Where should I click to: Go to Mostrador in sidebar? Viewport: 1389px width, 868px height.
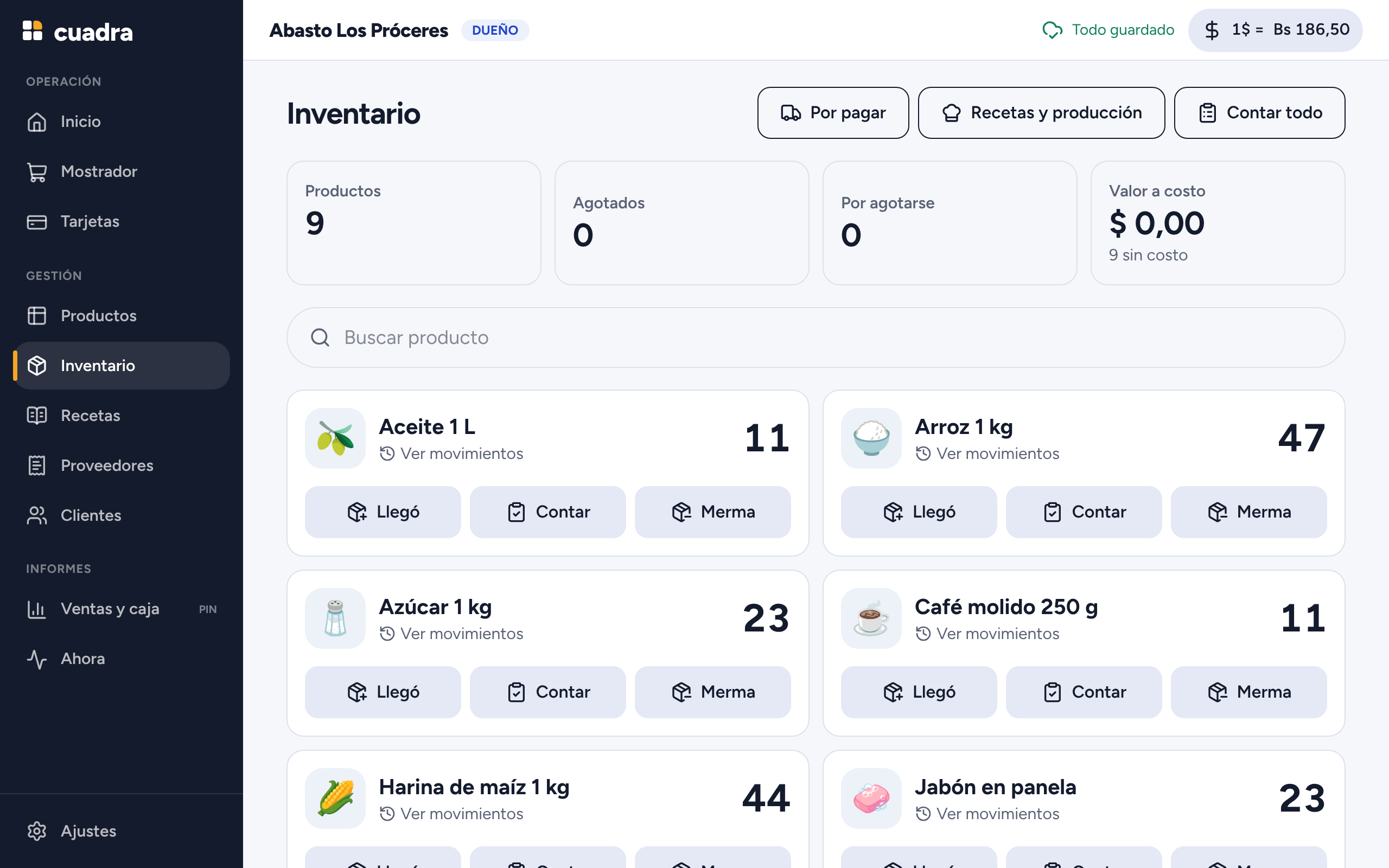click(x=122, y=171)
